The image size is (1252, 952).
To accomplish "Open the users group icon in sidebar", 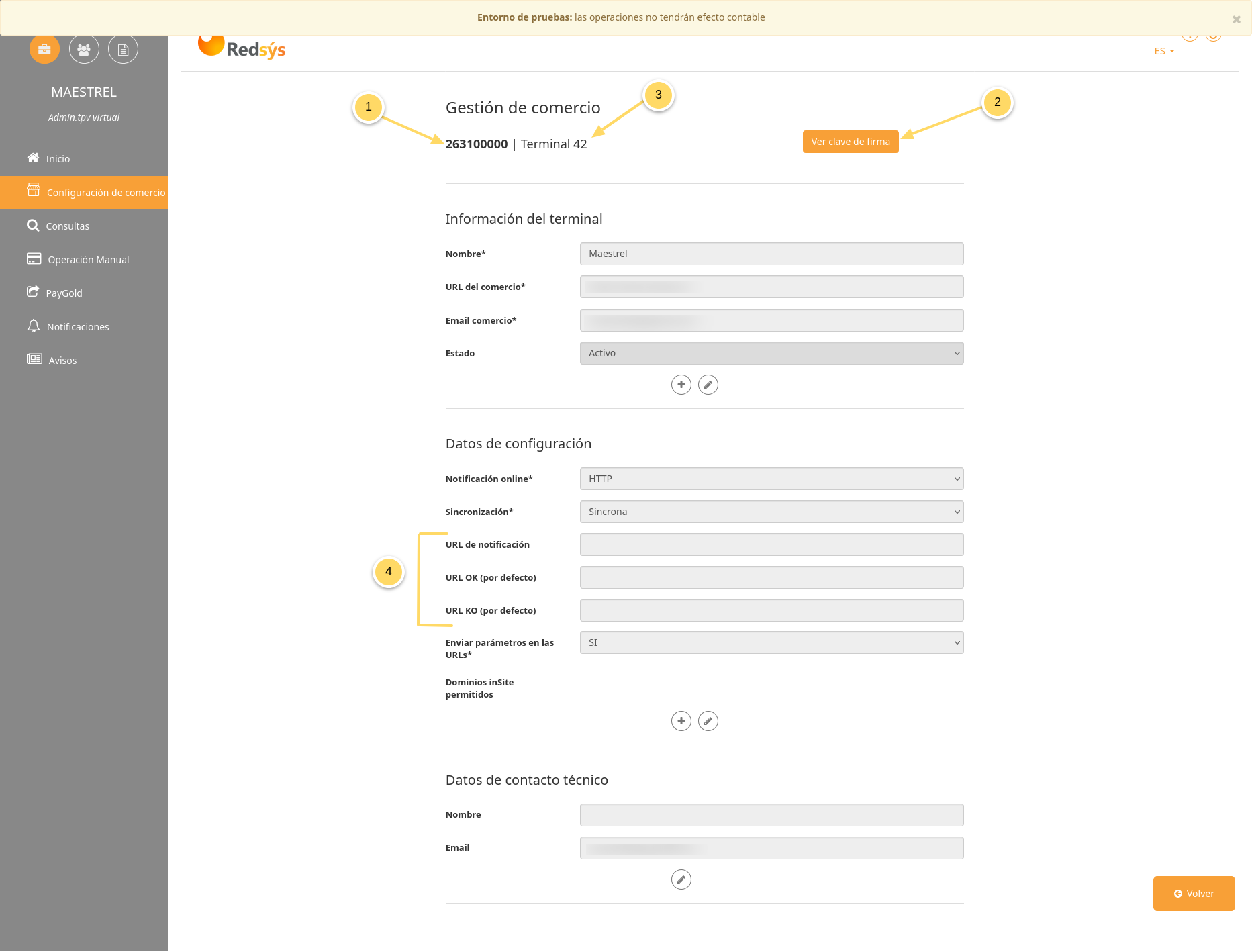I will [84, 50].
